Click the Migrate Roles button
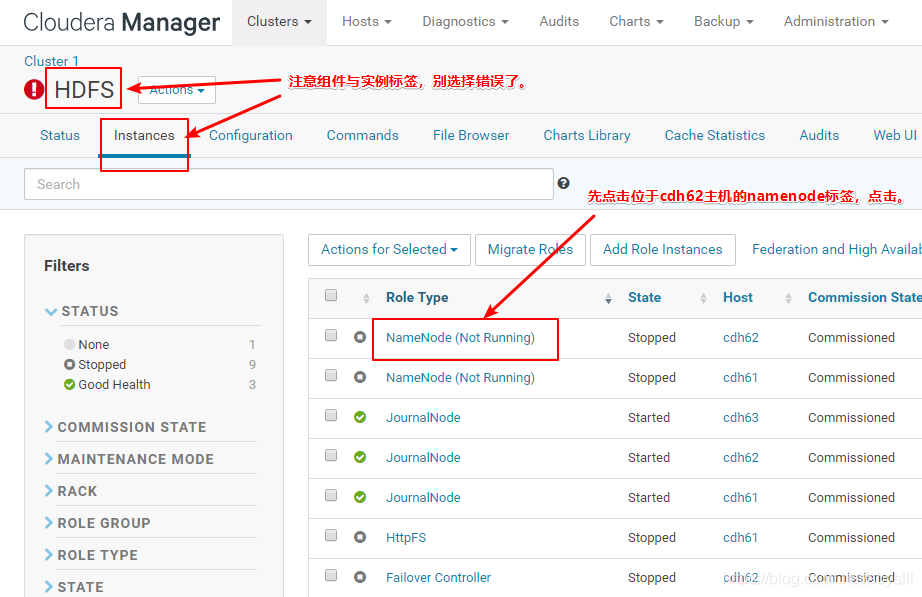Viewport: 922px width, 597px height. (x=530, y=249)
